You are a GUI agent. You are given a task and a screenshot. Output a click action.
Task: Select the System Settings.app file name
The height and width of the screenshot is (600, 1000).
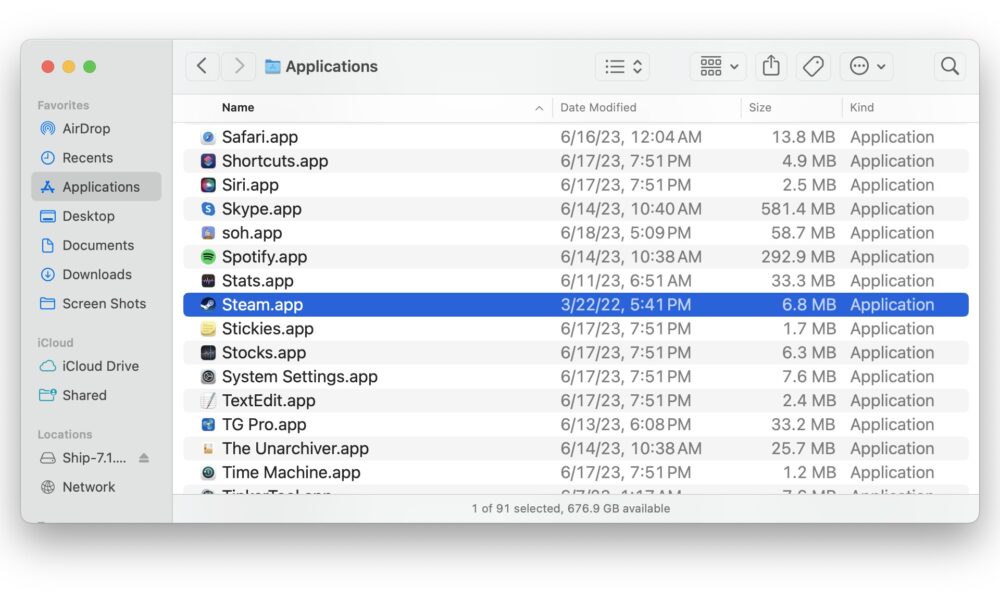(300, 377)
